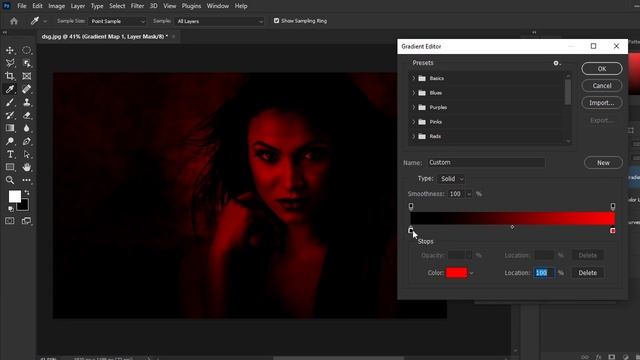
Task: Reset default foreground and background colors
Action: point(11,209)
